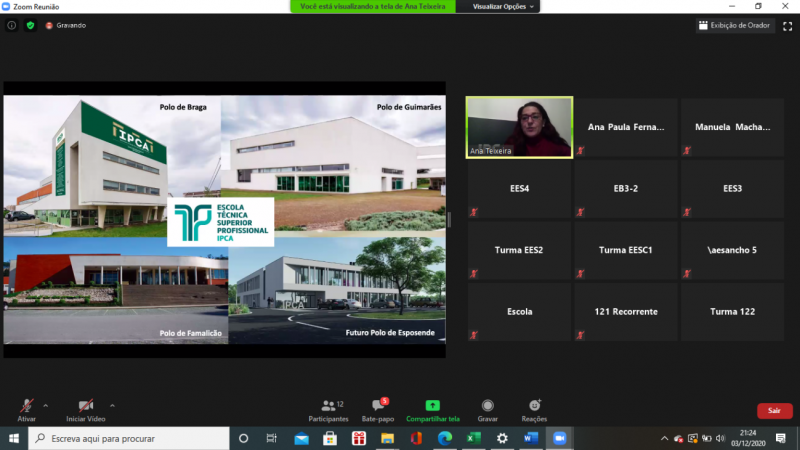This screenshot has height=450, width=800.
Task: Select the 121 Recorrente participant tile
Action: pyautogui.click(x=626, y=312)
